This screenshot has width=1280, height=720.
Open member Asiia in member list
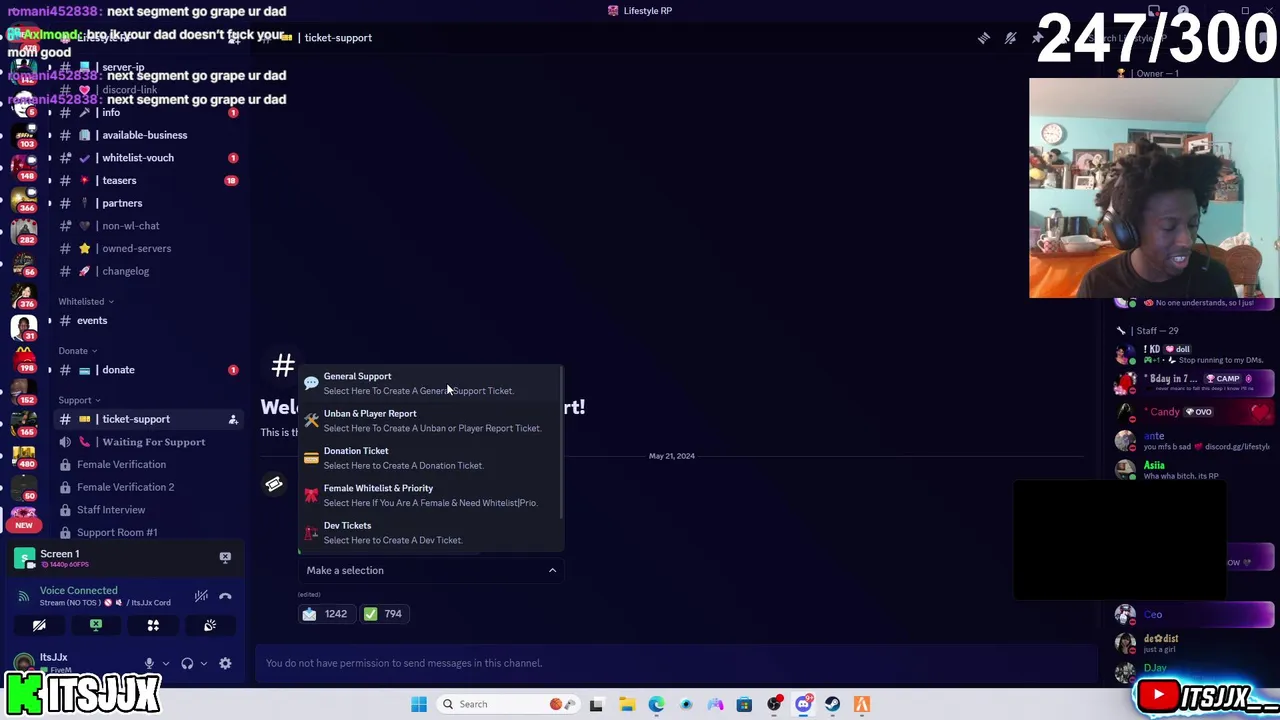1195,470
